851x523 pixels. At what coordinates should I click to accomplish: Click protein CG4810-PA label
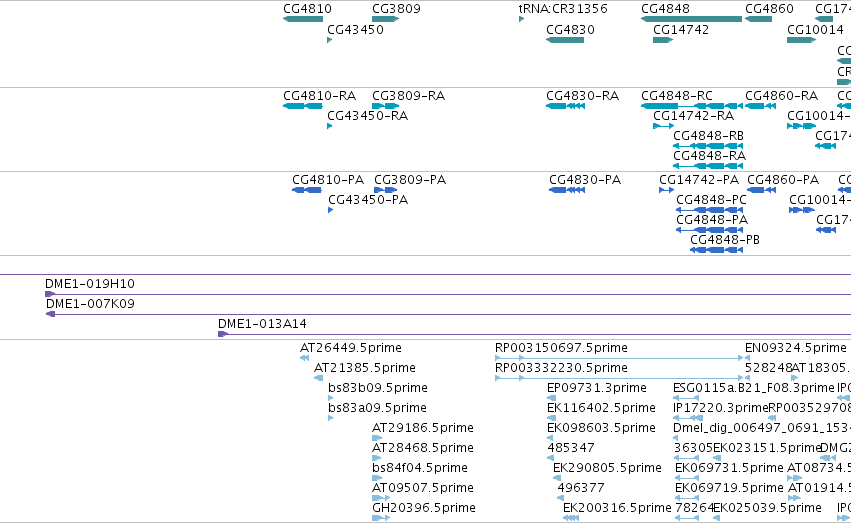(328, 180)
